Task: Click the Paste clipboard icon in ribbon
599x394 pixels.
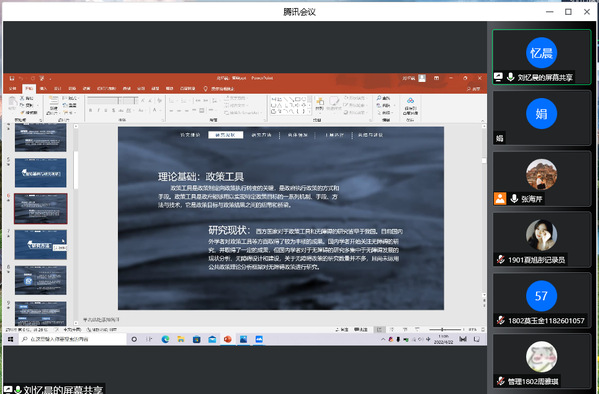Action: [13, 103]
